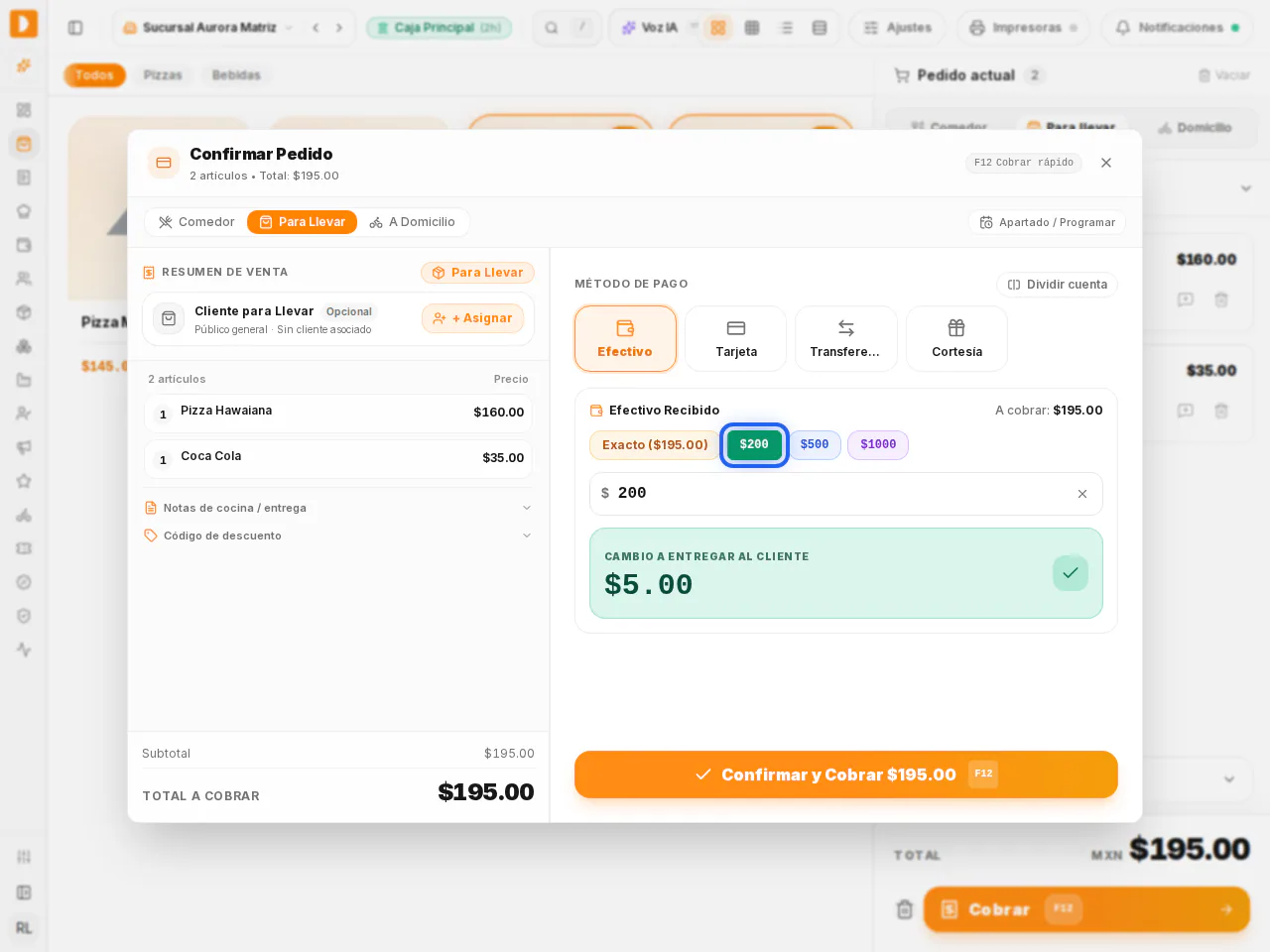This screenshot has height=952, width=1270.
Task: Open Ajustes in the top bar
Action: pos(897,28)
